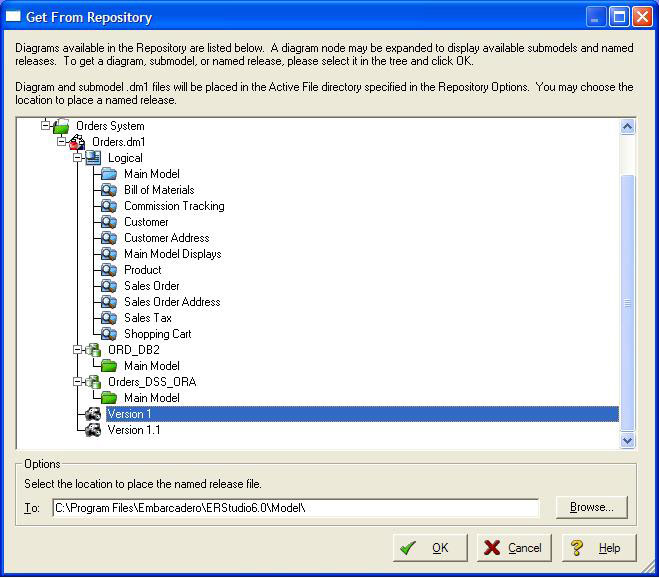Collapse the ORD_DB2 node
Screen dimensions: 659x578
click(x=77, y=349)
